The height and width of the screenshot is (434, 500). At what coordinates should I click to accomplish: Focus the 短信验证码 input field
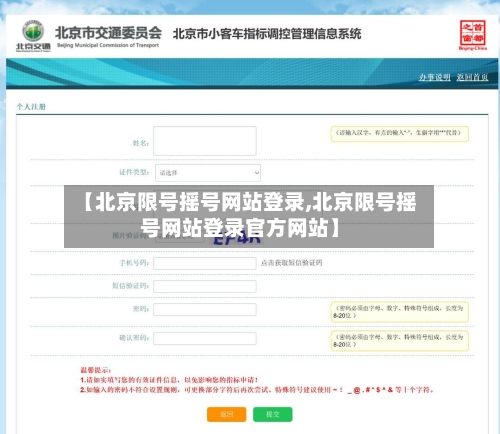pyautogui.click(x=205, y=286)
